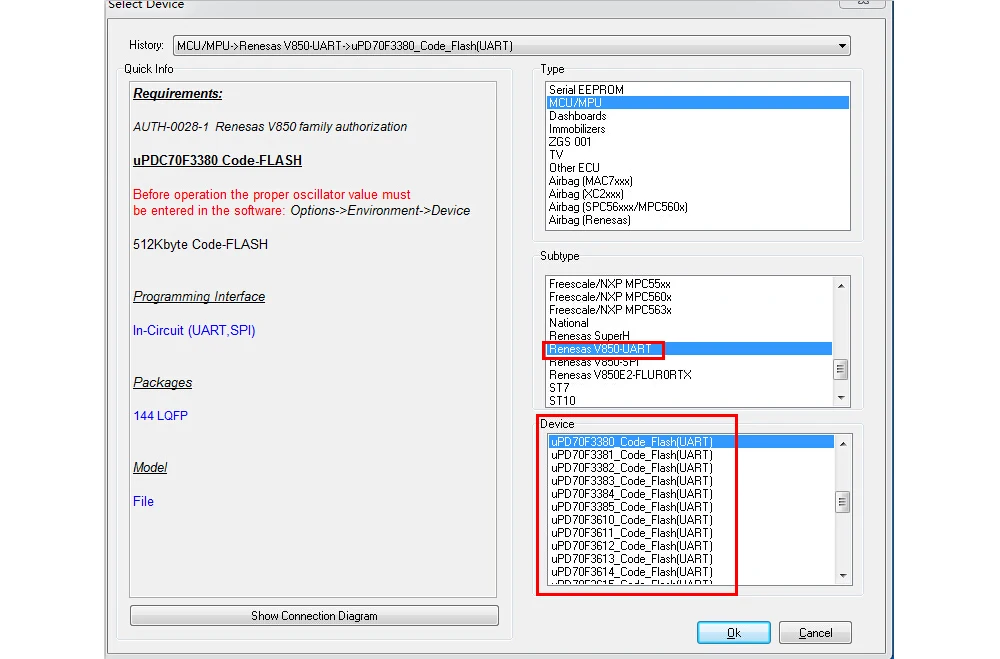Image resolution: width=1000 pixels, height=659 pixels.
Task: Click Device list scroll up arrow
Action: [842, 444]
